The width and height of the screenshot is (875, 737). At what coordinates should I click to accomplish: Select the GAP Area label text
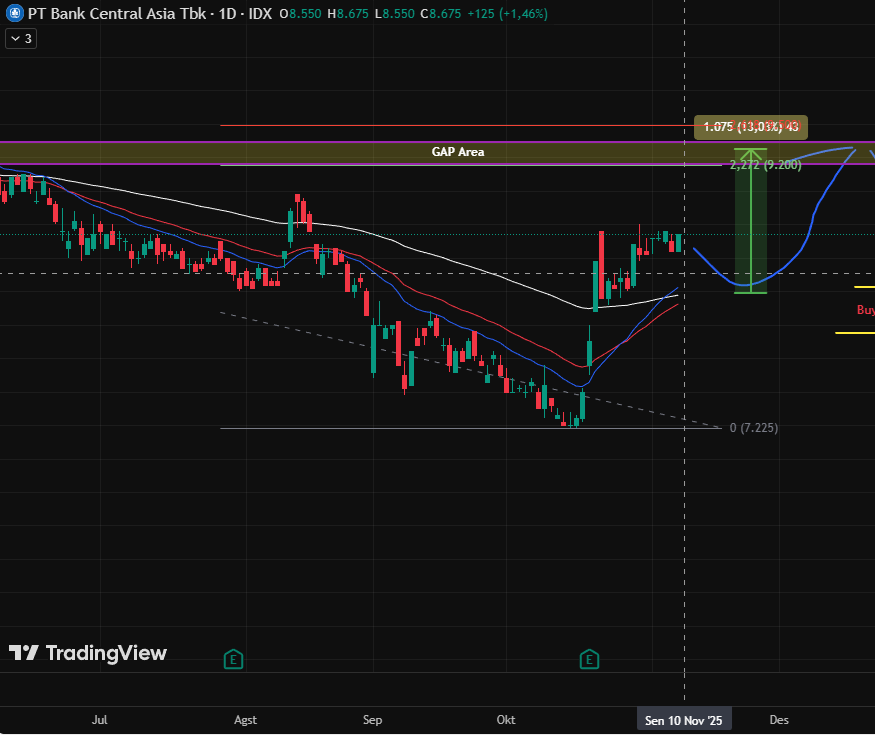click(x=458, y=152)
